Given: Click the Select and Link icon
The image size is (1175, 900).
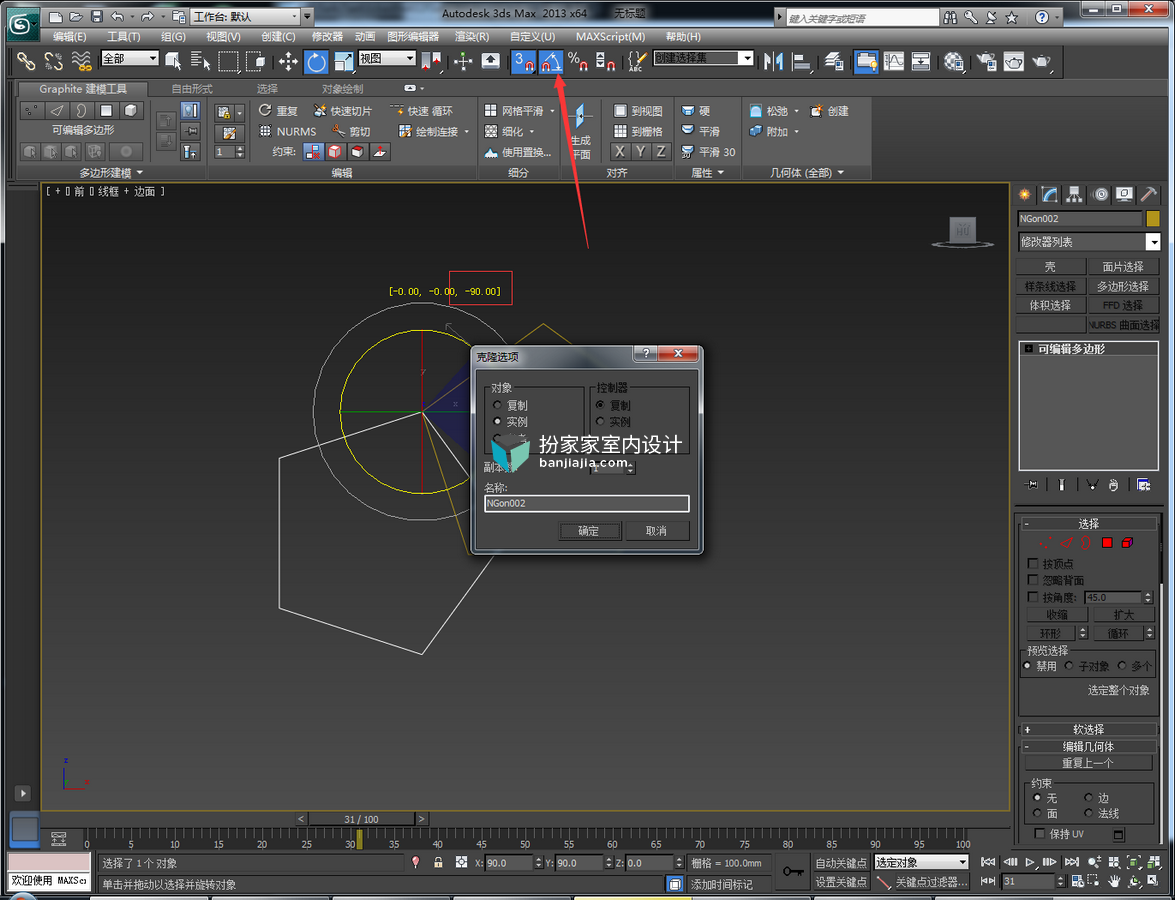Looking at the screenshot, I should (x=25, y=61).
